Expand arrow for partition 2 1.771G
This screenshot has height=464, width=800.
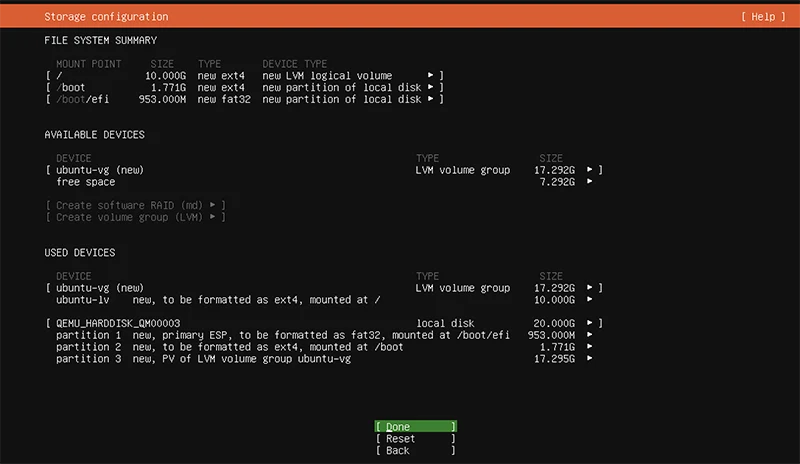589,346
